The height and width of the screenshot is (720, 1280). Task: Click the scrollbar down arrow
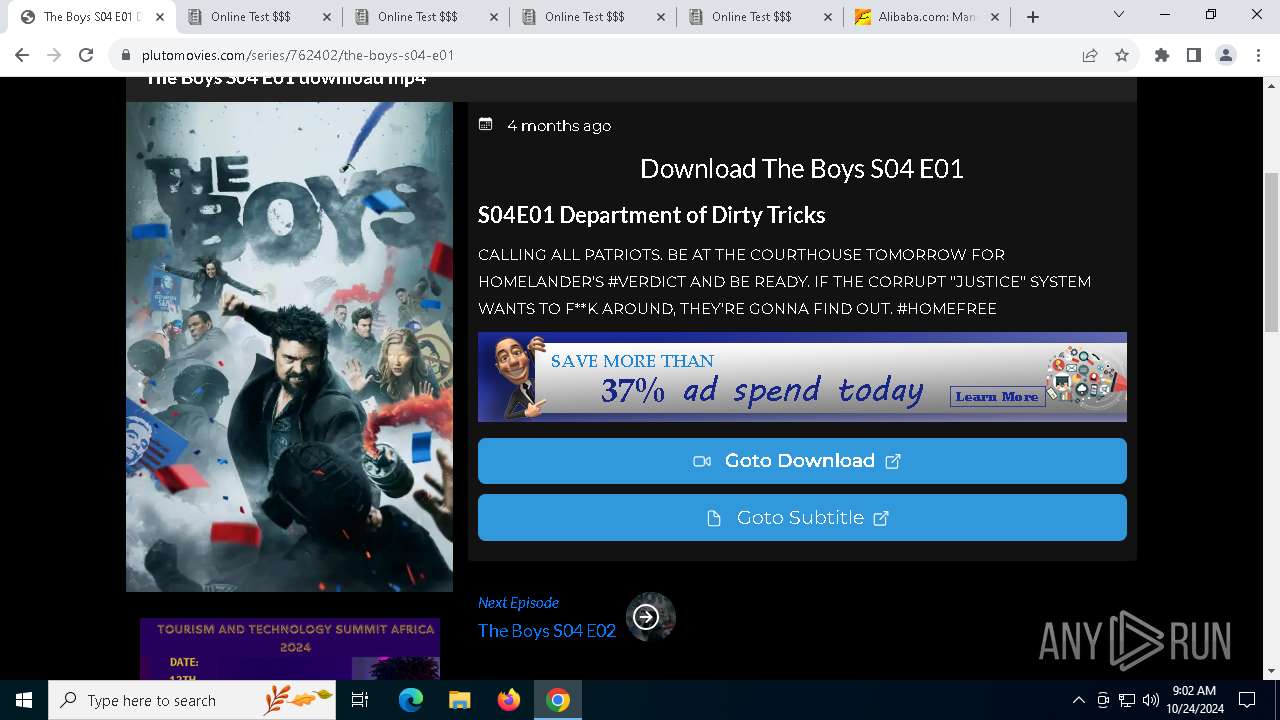click(x=1271, y=671)
